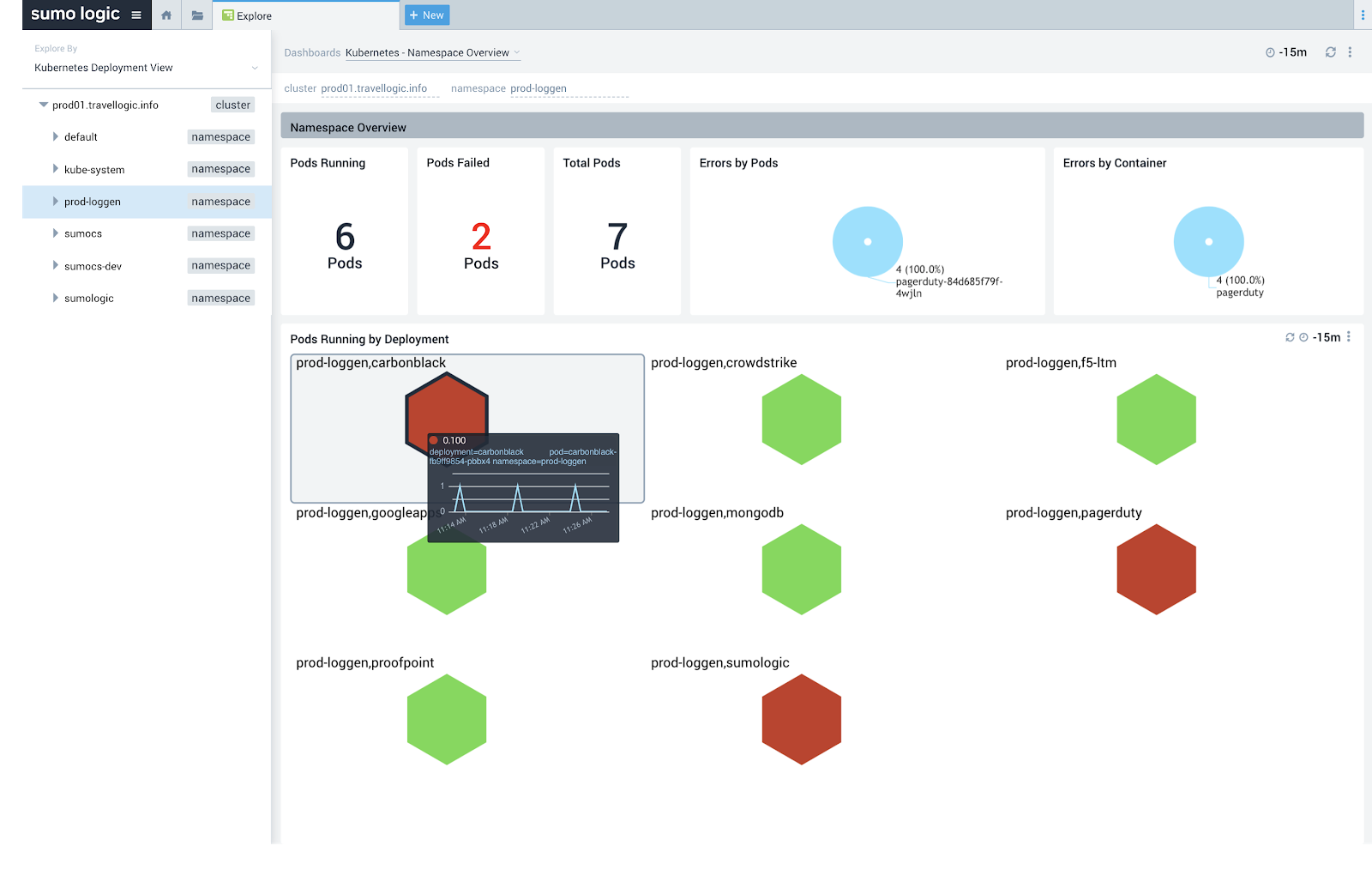Click the Dashboards breadcrumb link
1372x870 pixels.
tap(312, 53)
